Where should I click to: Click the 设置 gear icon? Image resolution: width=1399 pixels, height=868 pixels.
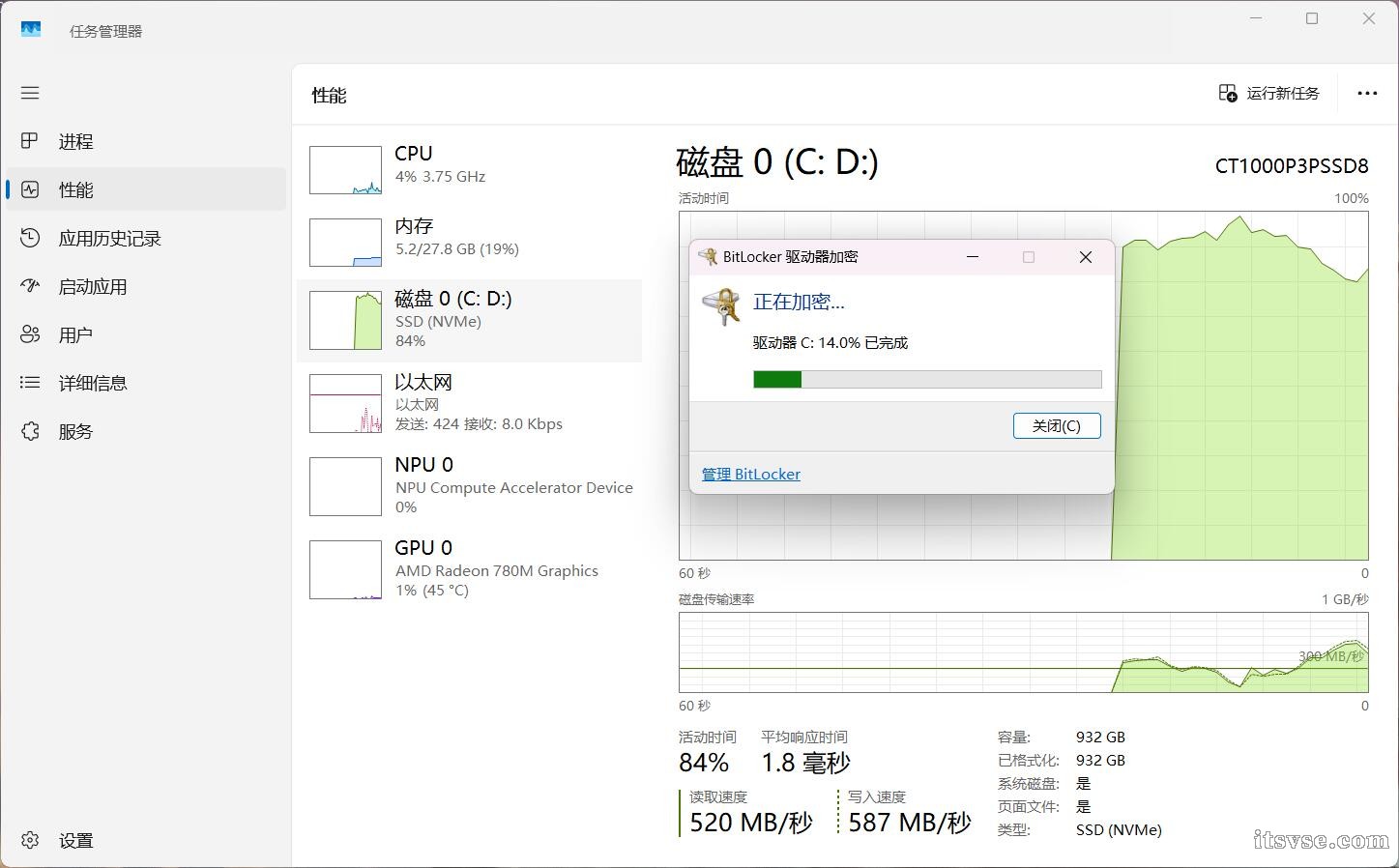(x=30, y=840)
